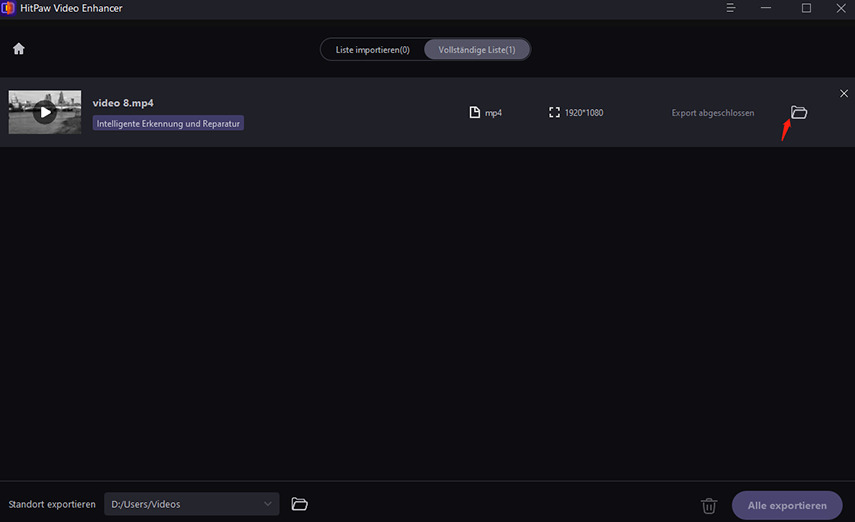Click the 1920*1080 resolution icon
Viewport: 855px width, 522px height.
click(x=555, y=113)
